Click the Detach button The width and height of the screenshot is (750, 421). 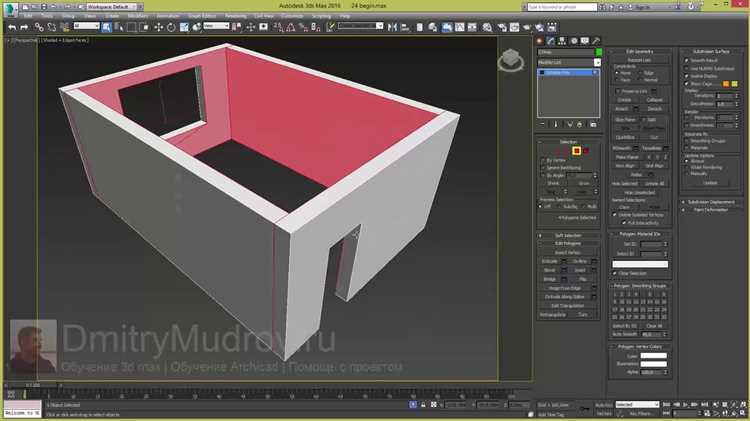pyautogui.click(x=654, y=109)
